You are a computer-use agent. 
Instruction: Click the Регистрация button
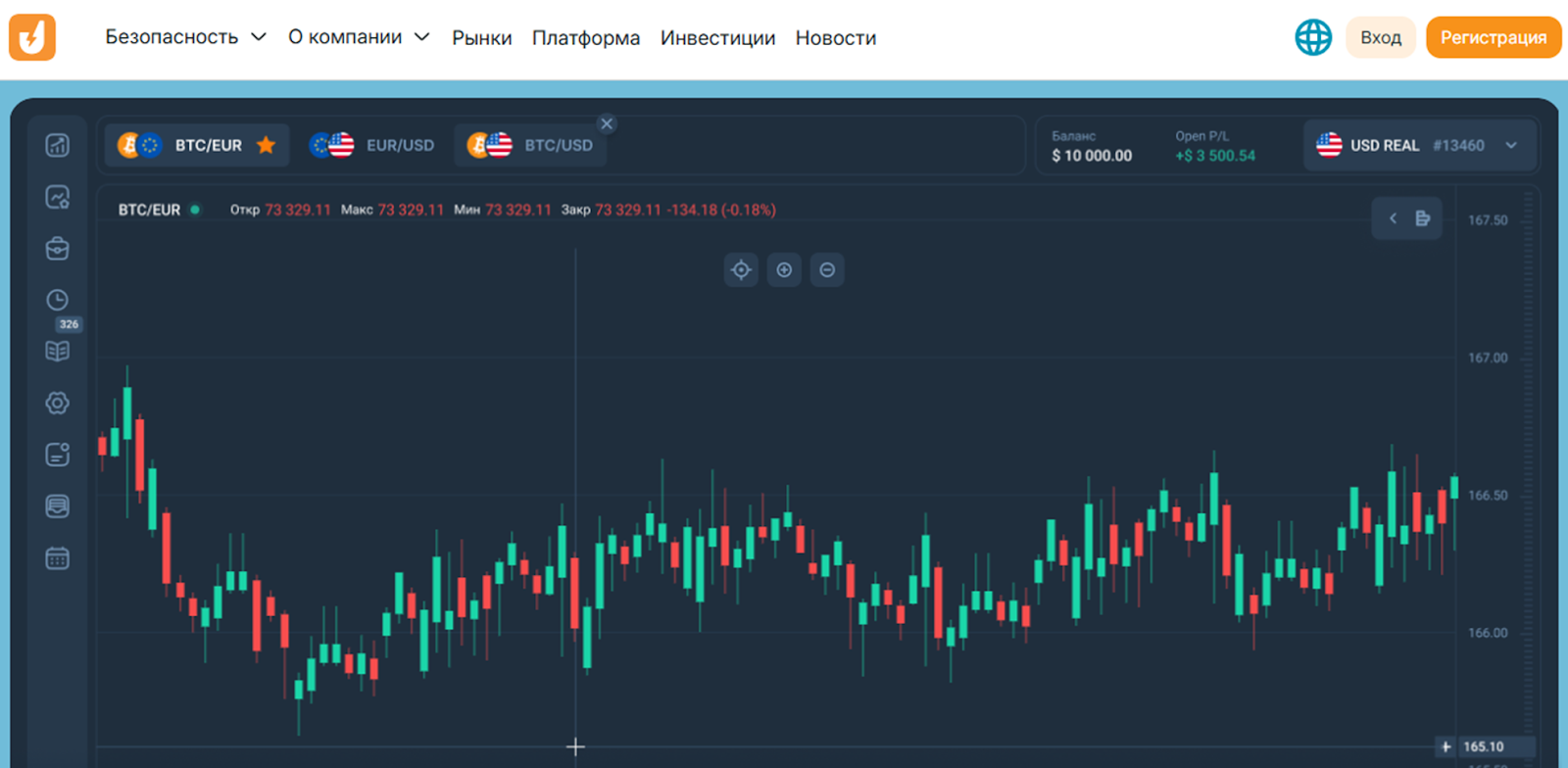tap(1494, 37)
